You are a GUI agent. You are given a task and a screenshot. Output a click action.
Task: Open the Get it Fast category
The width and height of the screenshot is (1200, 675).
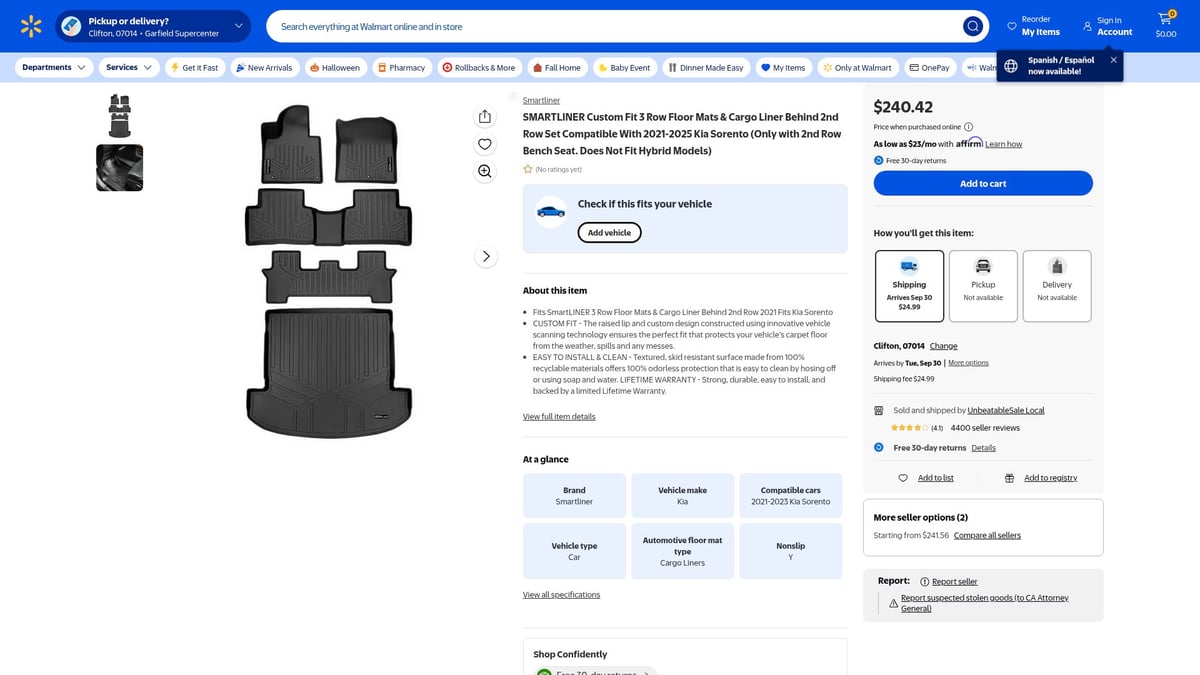pos(194,68)
